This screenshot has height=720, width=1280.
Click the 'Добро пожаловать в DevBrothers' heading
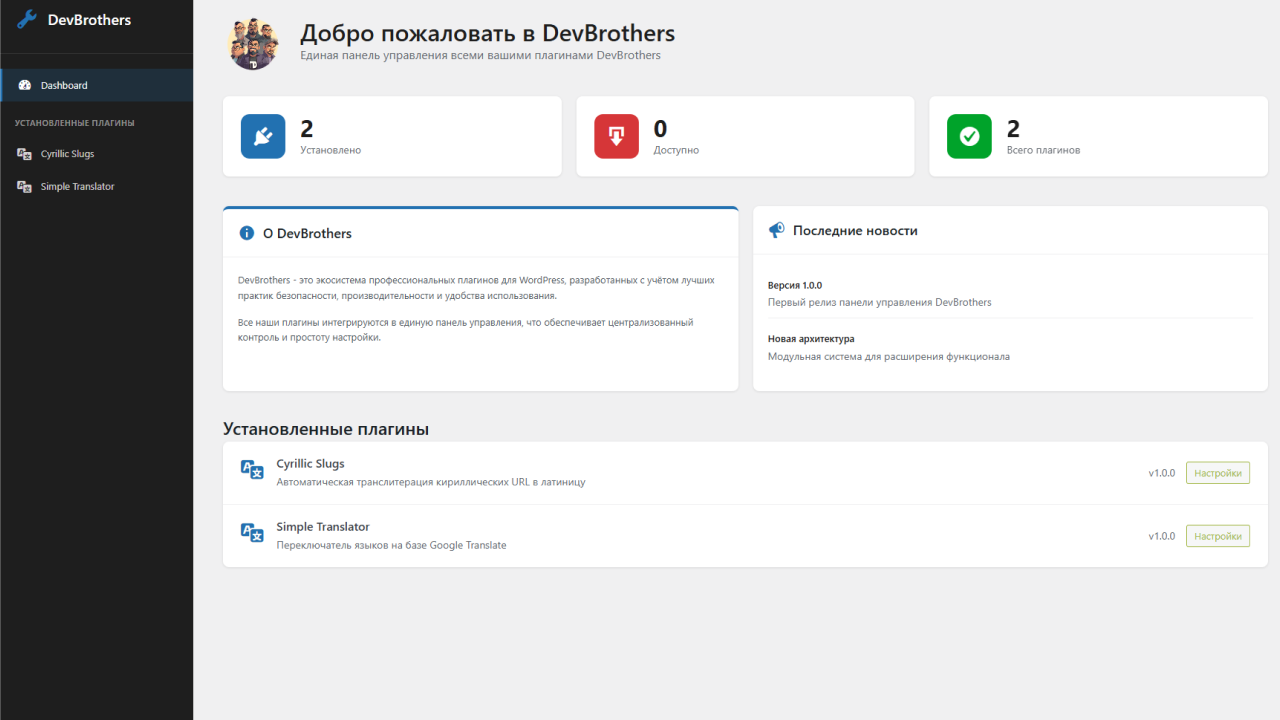[x=488, y=33]
